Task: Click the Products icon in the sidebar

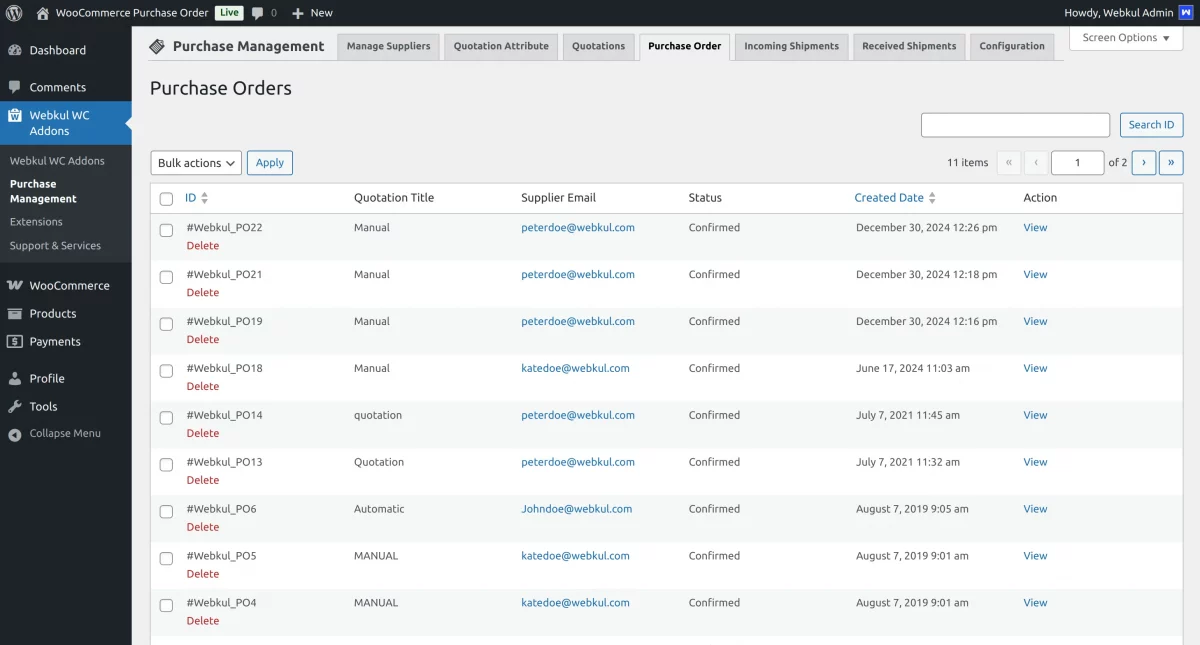Action: point(17,313)
